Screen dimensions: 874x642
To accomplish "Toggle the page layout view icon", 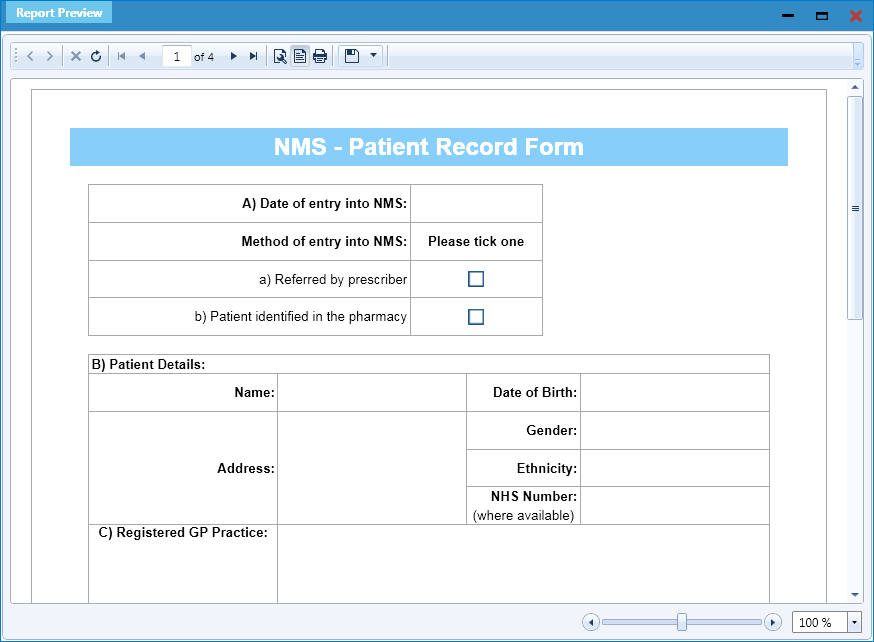I will click(300, 56).
